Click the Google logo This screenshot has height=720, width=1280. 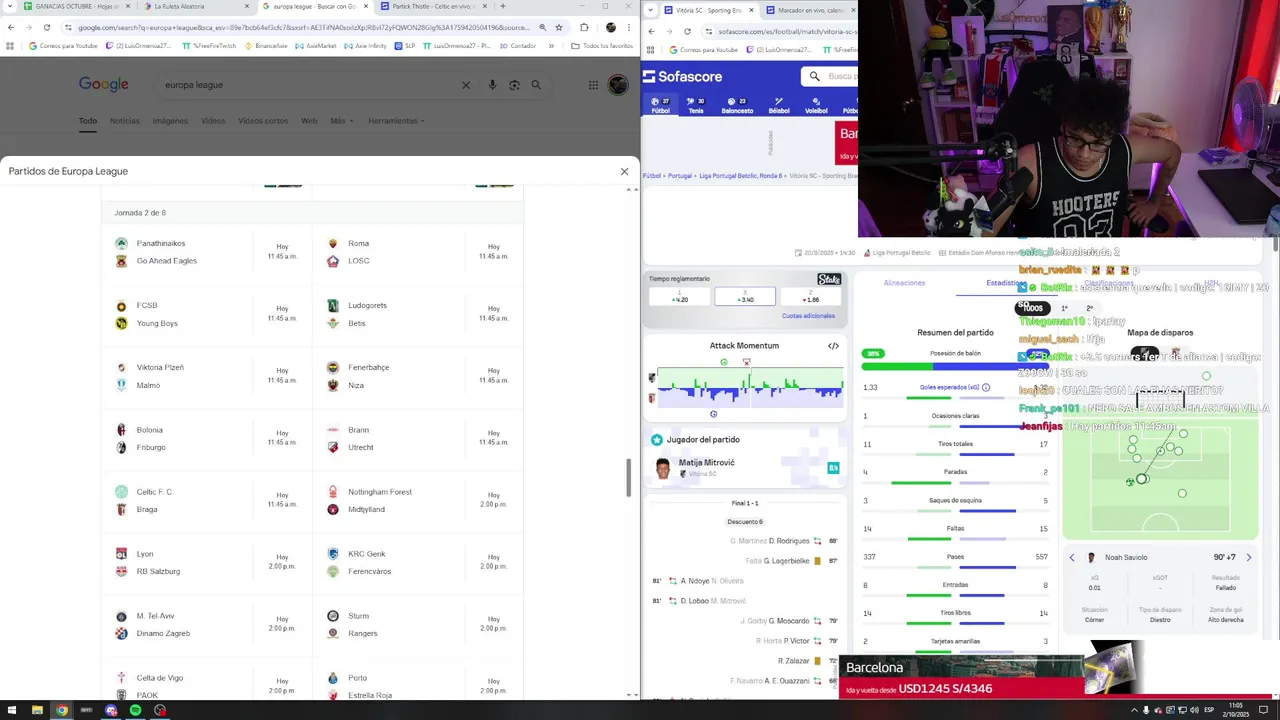tap(104, 85)
